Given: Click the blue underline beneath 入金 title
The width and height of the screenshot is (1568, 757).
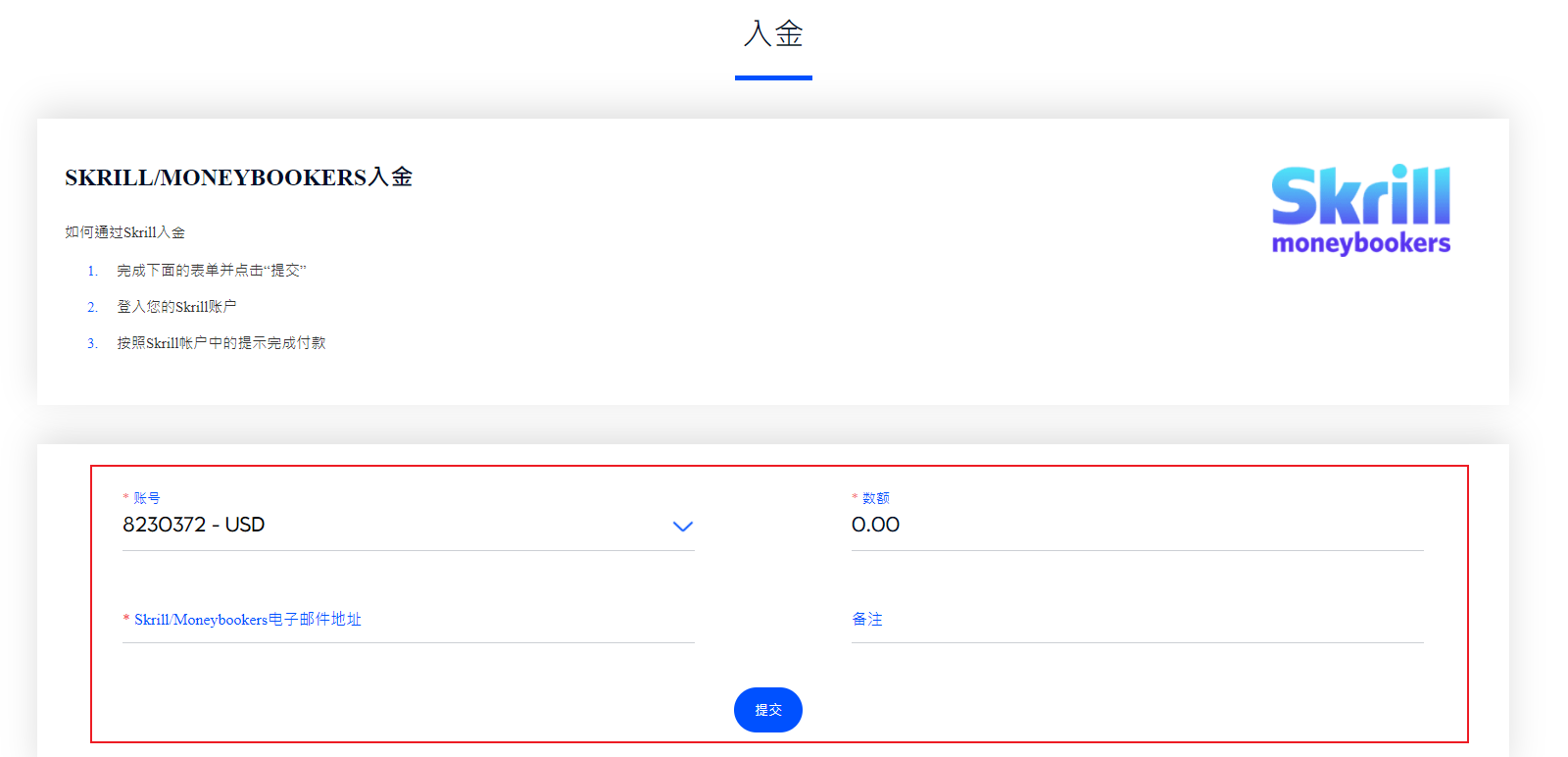Looking at the screenshot, I should tap(773, 77).
